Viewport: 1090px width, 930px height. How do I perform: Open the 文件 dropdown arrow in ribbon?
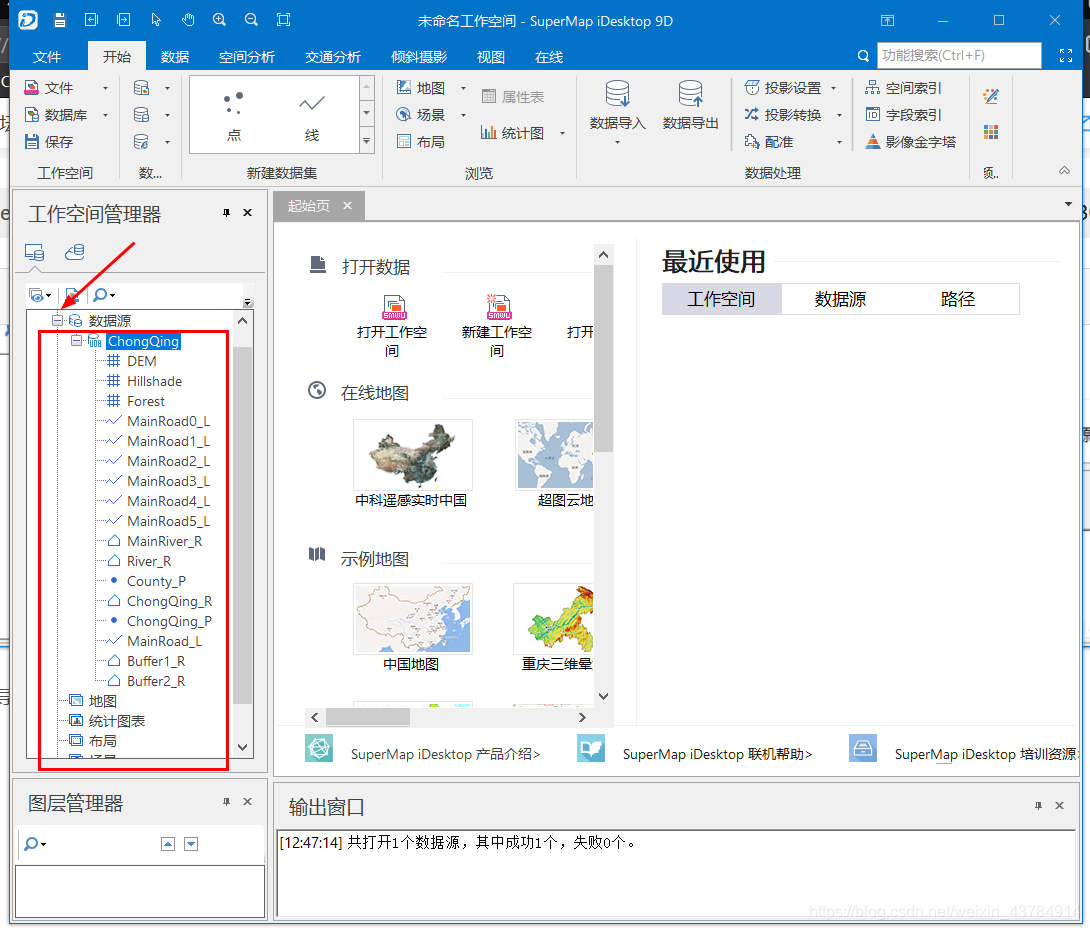pyautogui.click(x=106, y=88)
